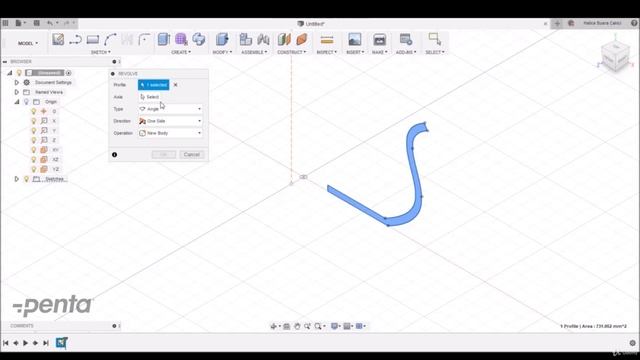Open the SKETCH menu
Viewport: 640px width, 360px height.
point(100,52)
